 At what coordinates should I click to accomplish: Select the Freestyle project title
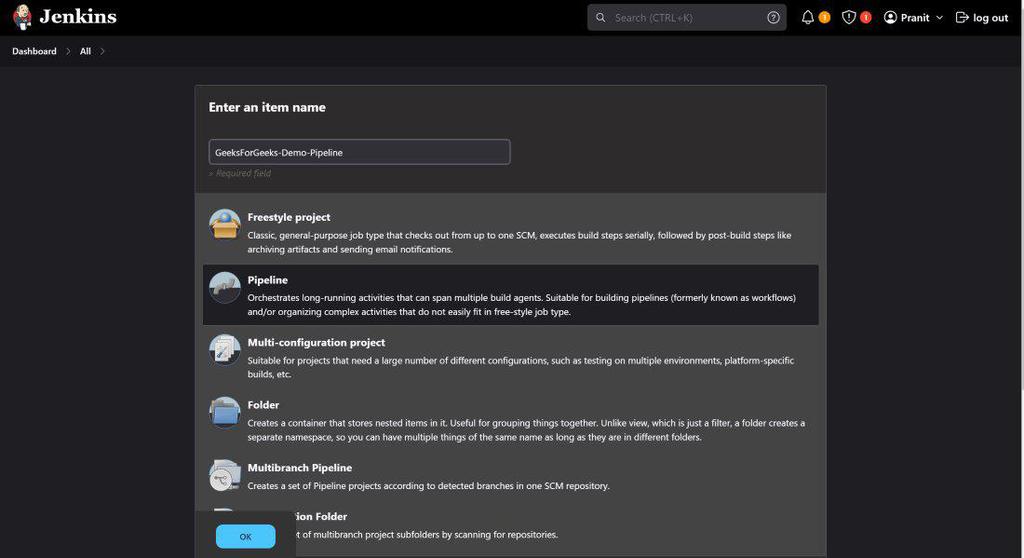tap(289, 217)
